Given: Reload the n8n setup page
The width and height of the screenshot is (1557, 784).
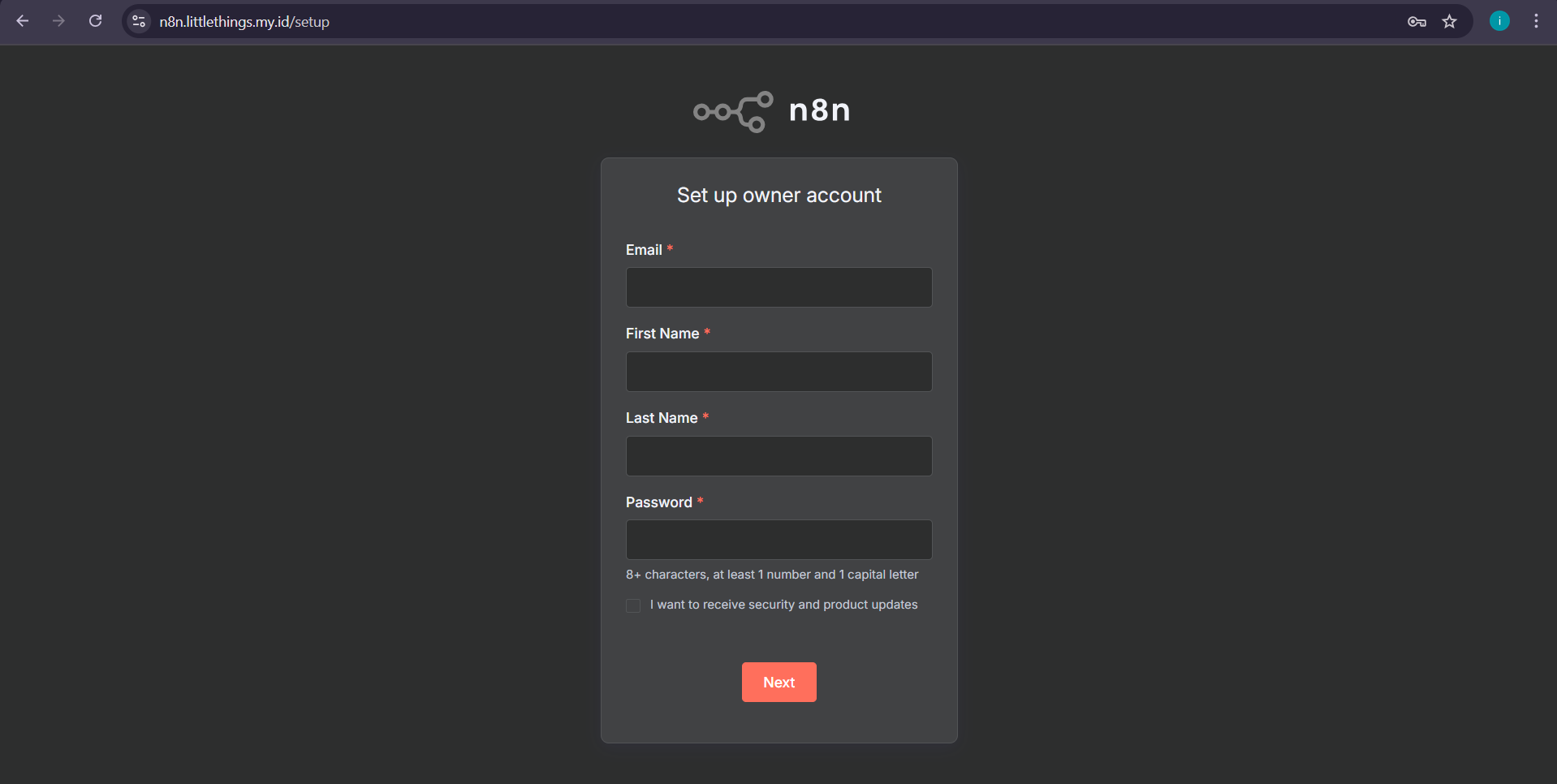Looking at the screenshot, I should pyautogui.click(x=95, y=21).
